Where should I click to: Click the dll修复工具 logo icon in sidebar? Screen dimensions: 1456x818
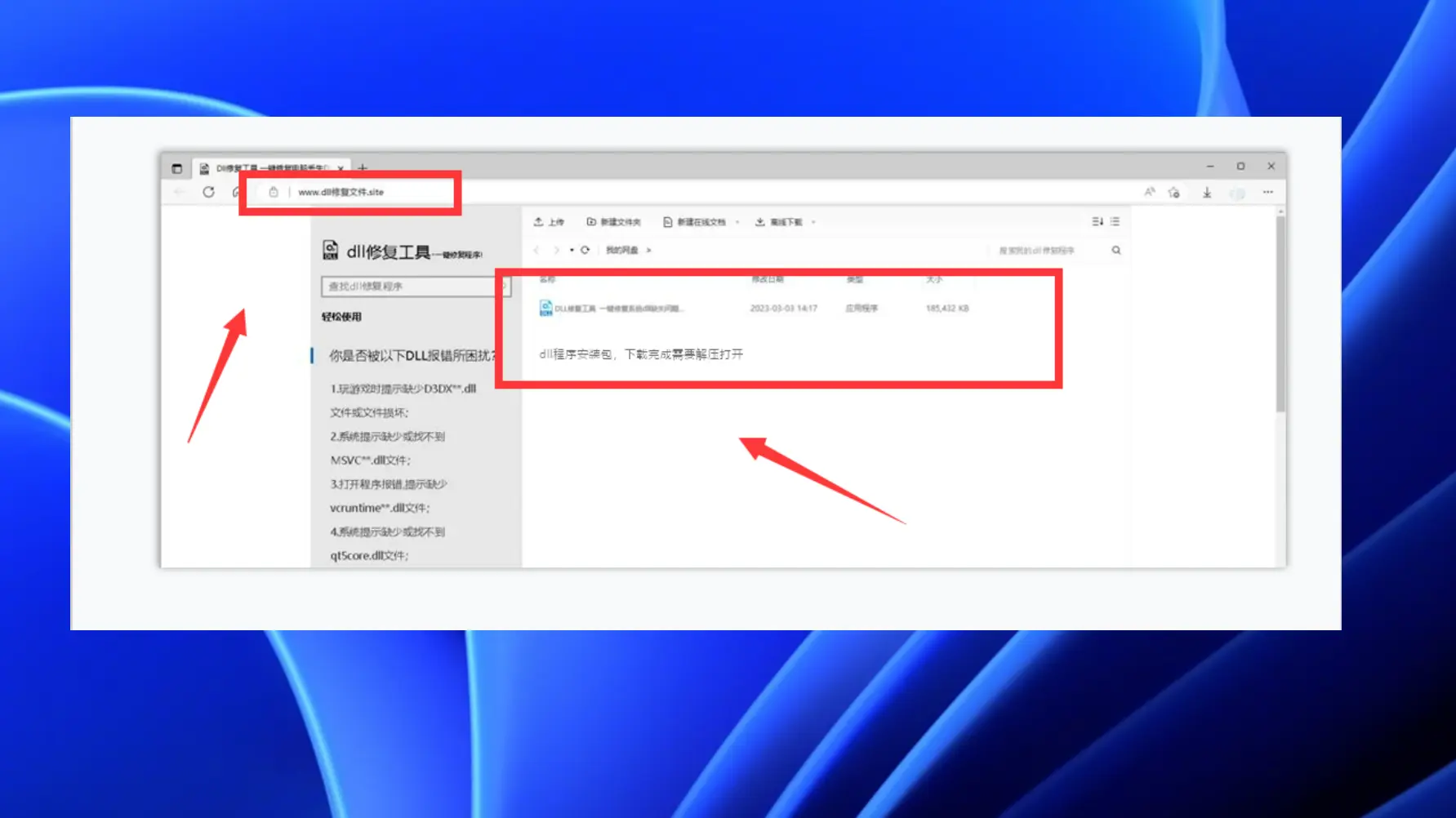331,250
